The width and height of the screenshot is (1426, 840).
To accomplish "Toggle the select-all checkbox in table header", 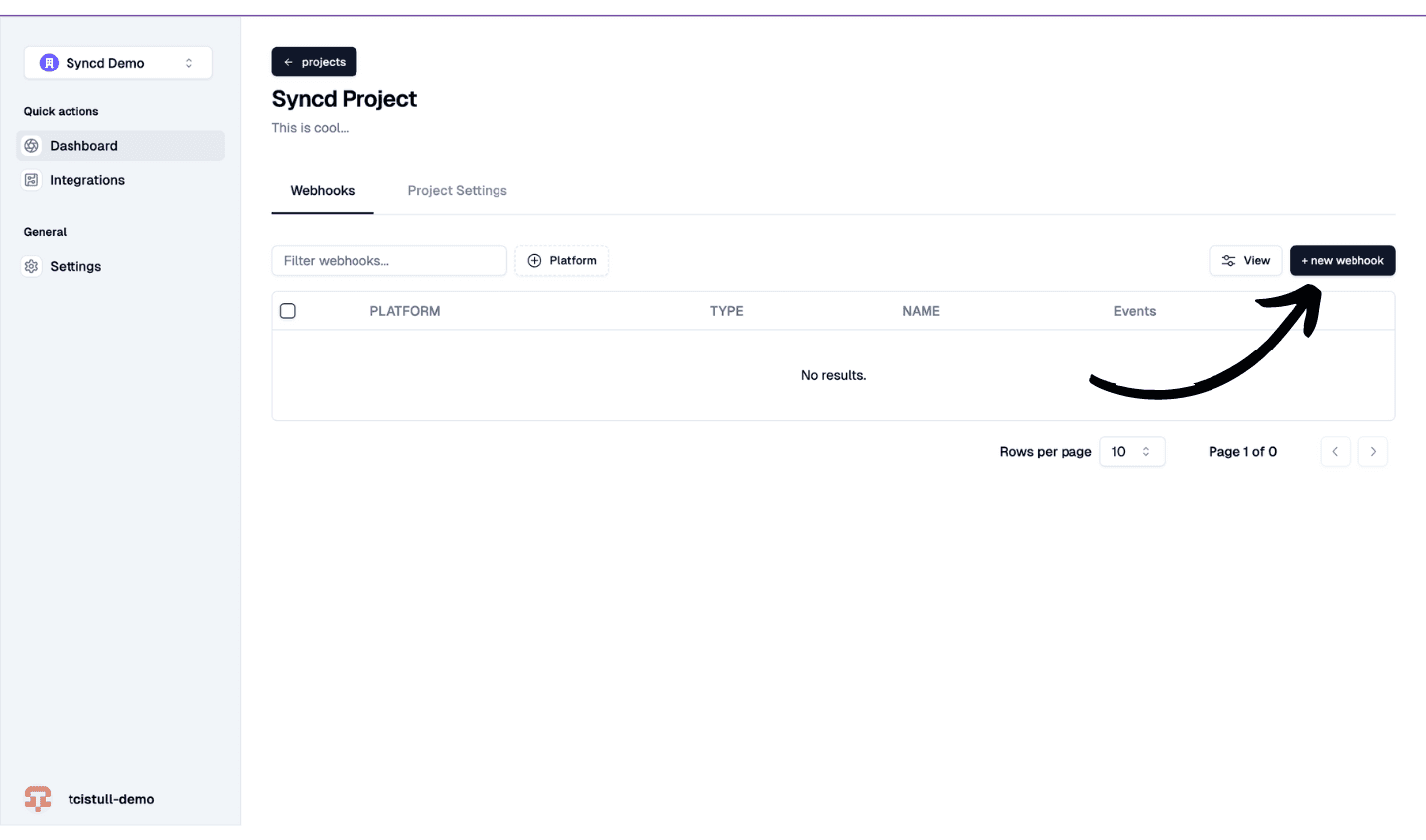I will 288,311.
